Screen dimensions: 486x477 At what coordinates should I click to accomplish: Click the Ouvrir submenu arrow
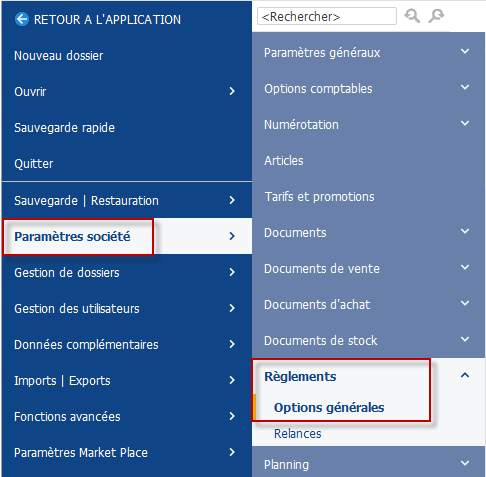232,91
